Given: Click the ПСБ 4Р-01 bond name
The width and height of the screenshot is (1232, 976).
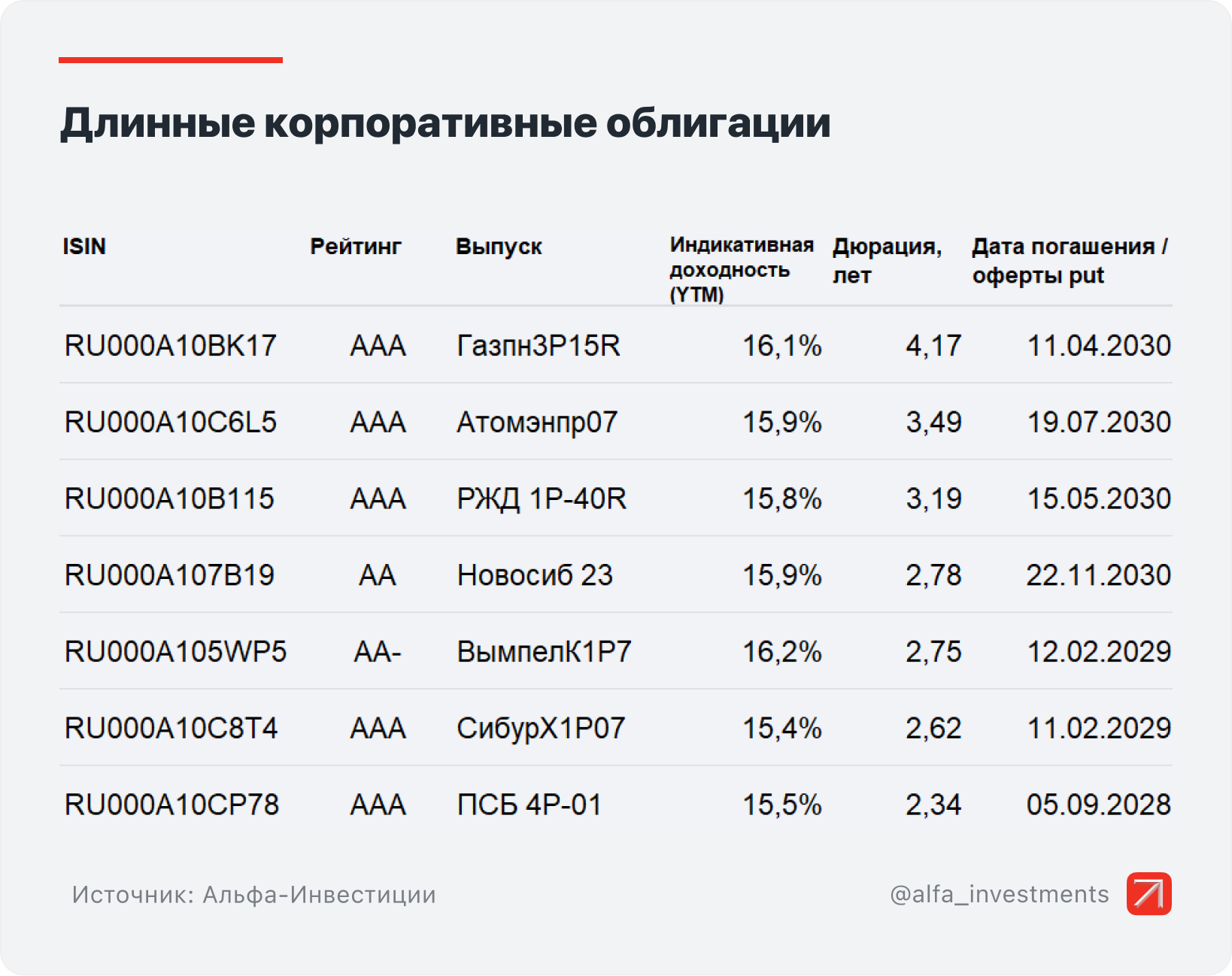Looking at the screenshot, I should 530,805.
